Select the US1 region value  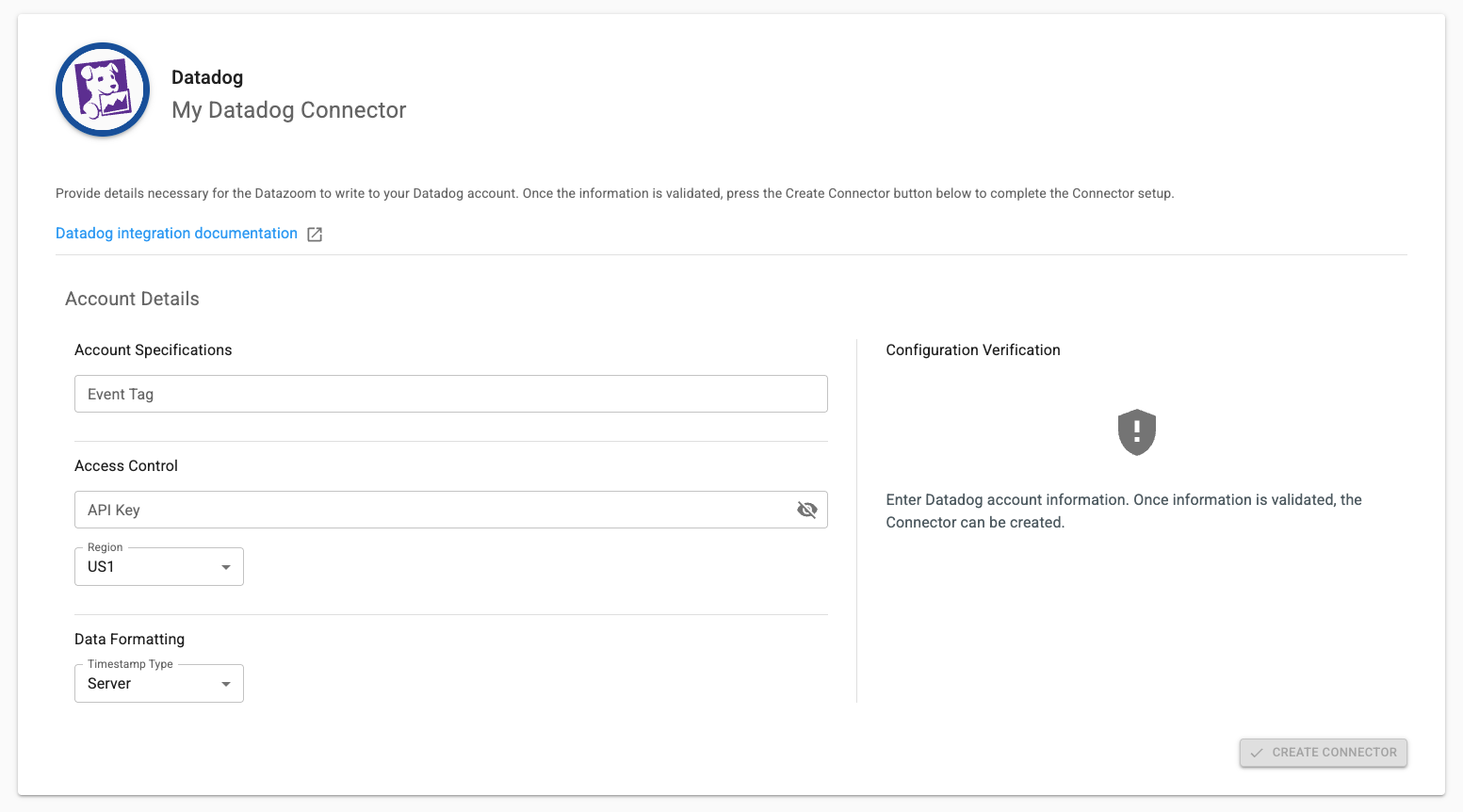tap(102, 567)
